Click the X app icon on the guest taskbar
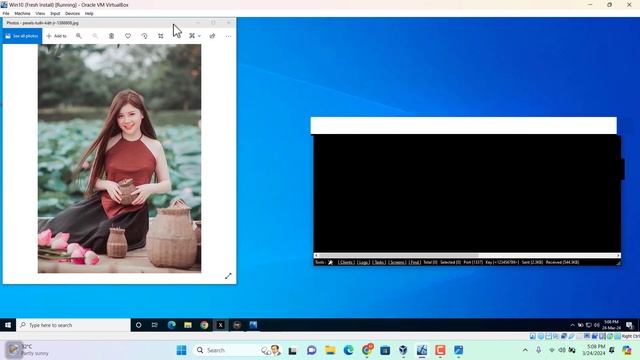640x360 pixels. [x=220, y=325]
